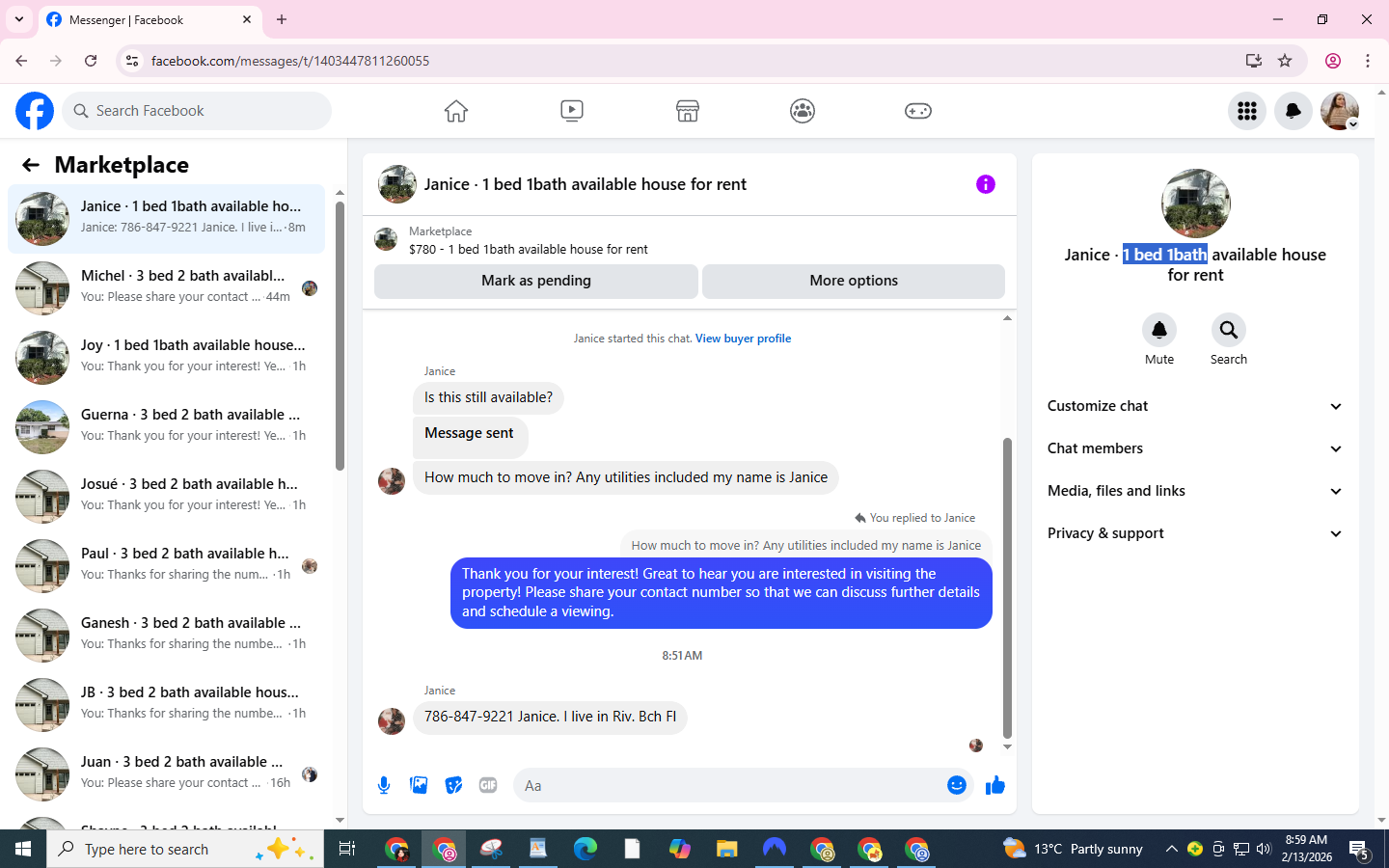Open the Groups icon
Image resolution: width=1389 pixels, height=868 pixels.
pos(803,111)
